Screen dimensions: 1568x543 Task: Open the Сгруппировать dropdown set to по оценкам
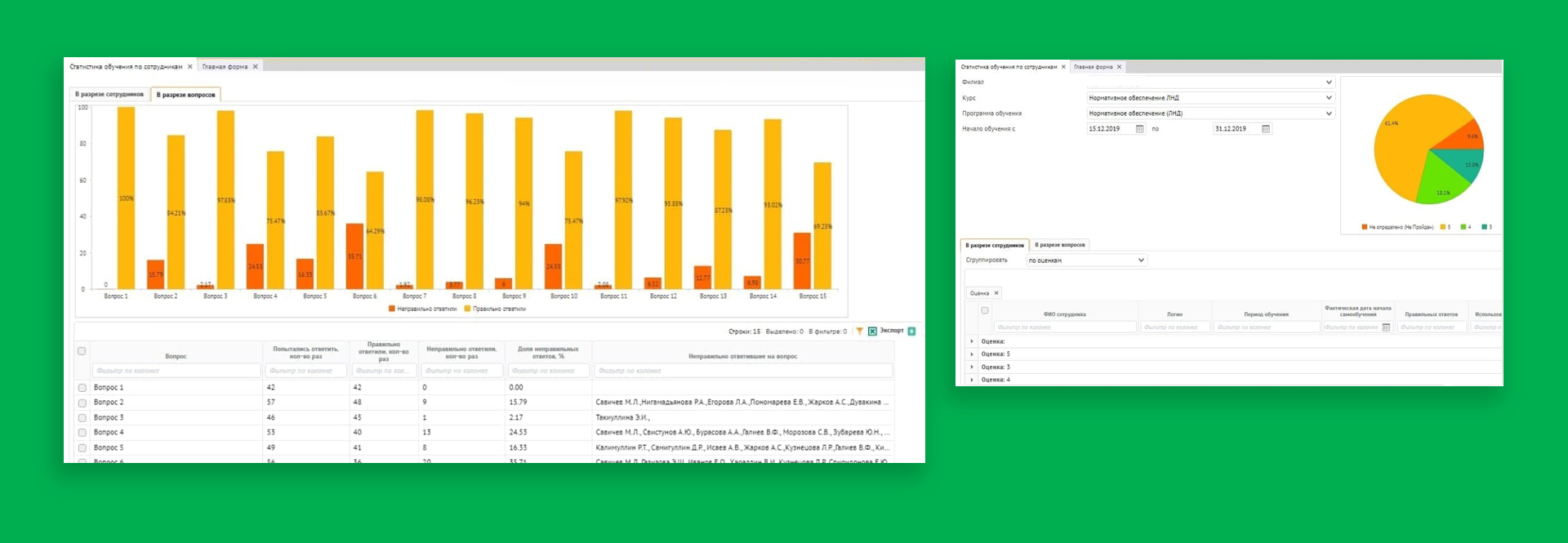1141,260
